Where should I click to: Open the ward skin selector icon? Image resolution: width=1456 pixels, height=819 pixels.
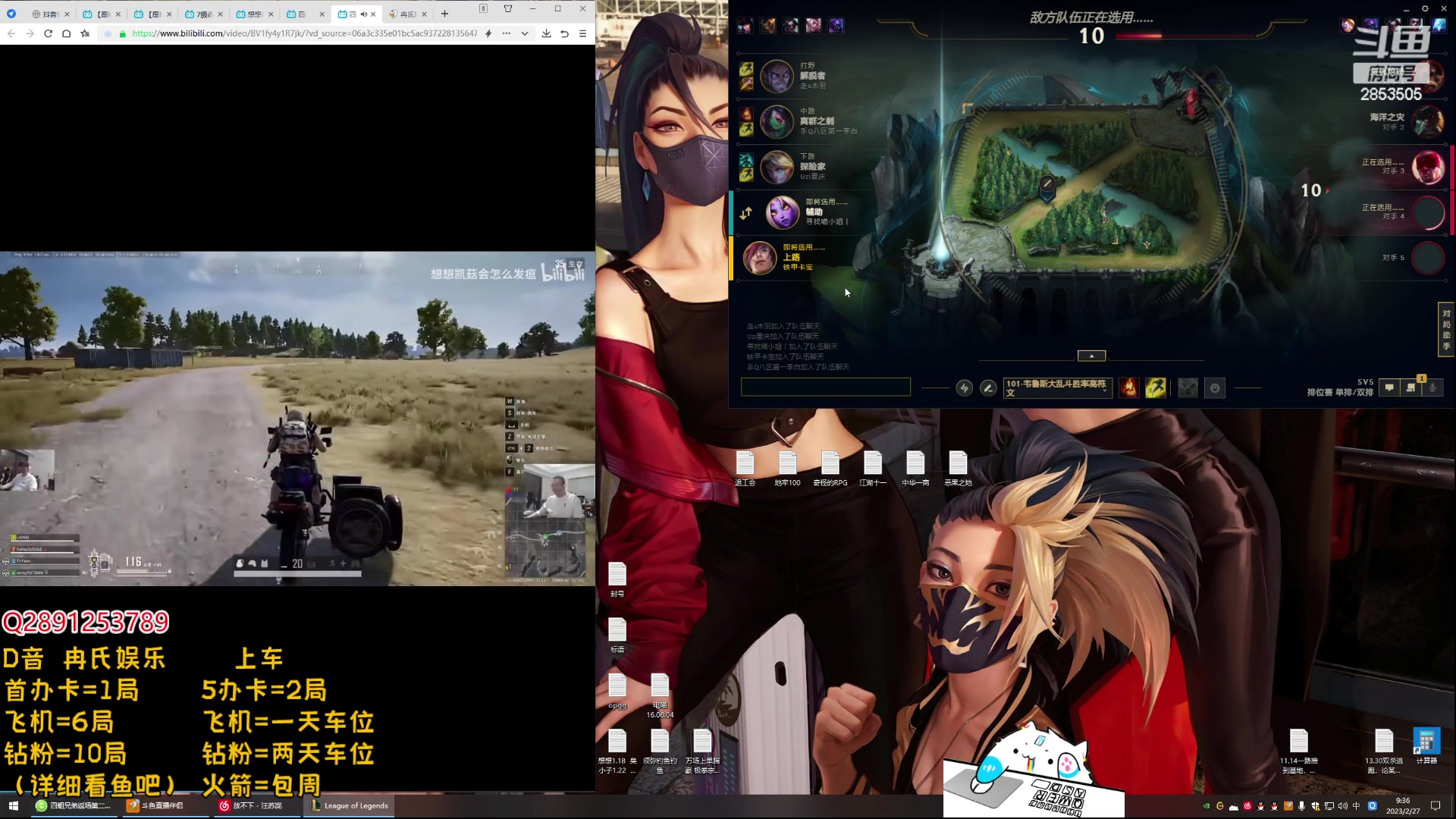1188,388
